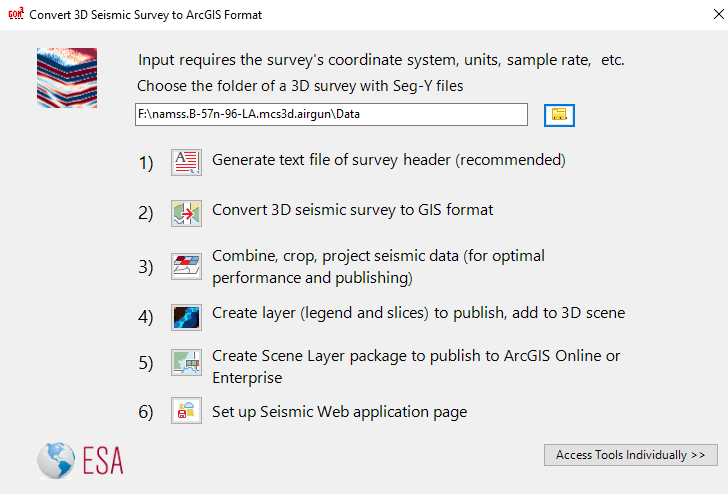728x494 pixels.
Task: Click the seismic layers thumbnail image
Action: click(67, 78)
